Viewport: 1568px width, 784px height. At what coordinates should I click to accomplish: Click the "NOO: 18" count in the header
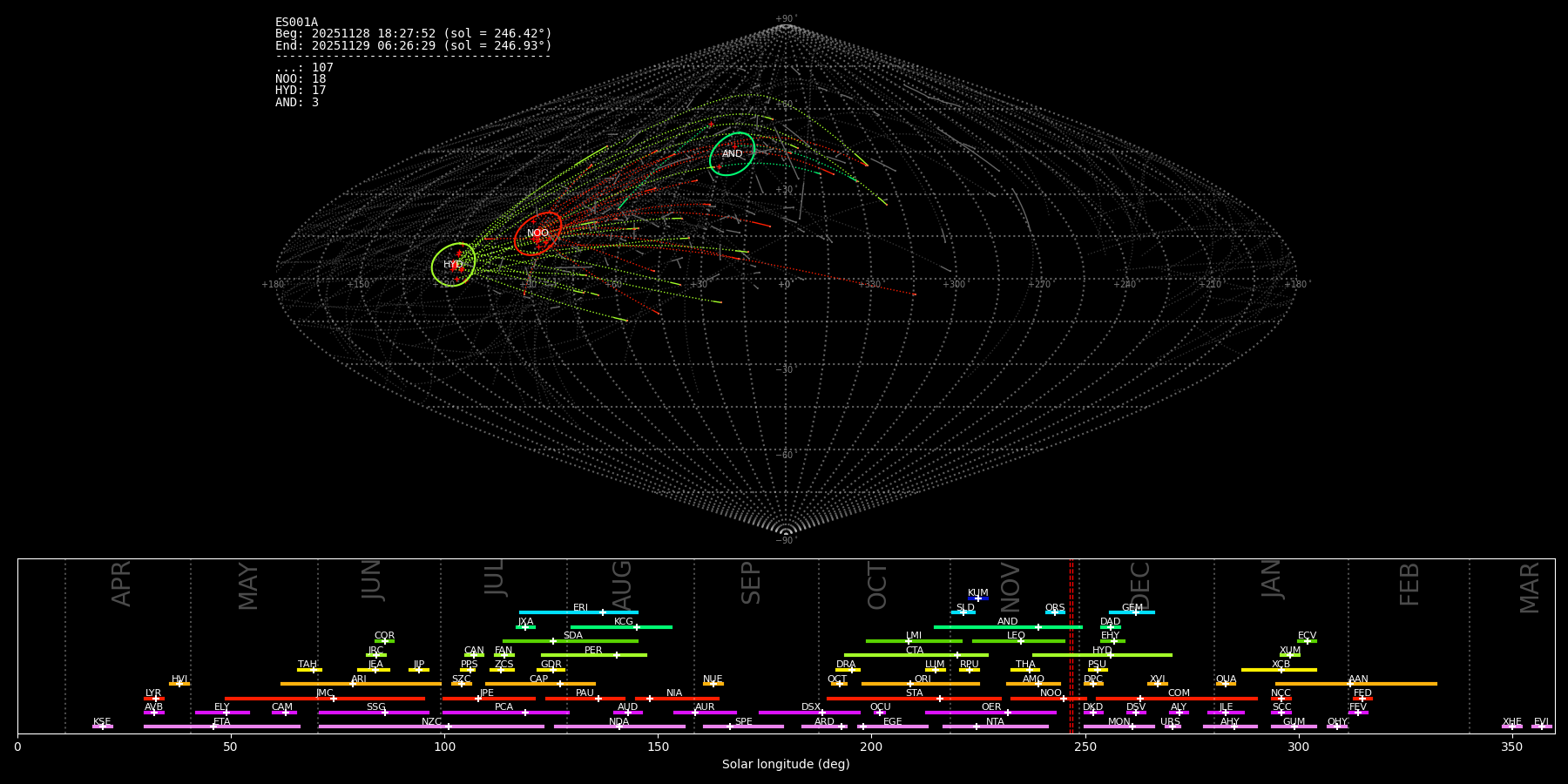coord(301,79)
